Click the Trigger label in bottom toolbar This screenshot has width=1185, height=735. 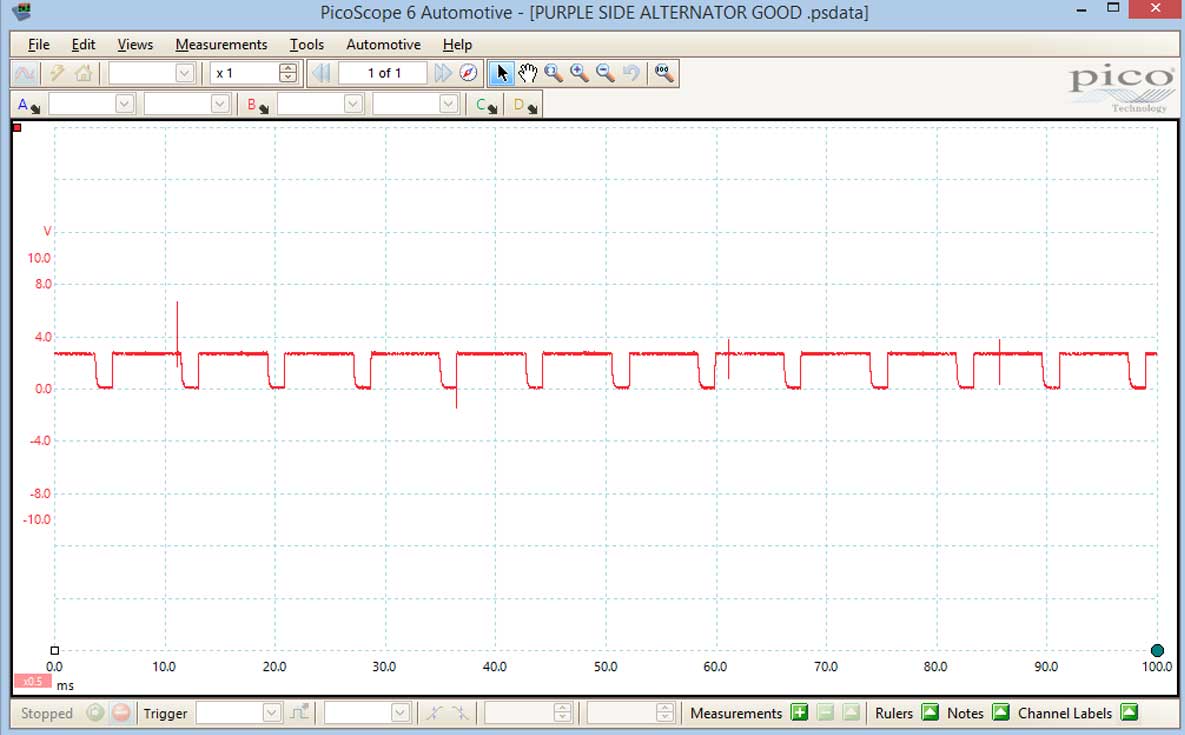coord(165,713)
